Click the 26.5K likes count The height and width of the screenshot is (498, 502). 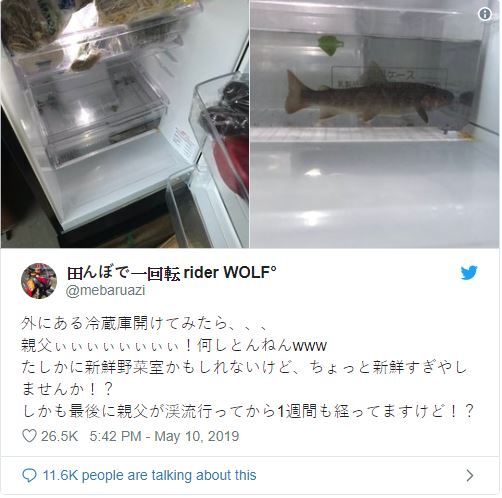pyautogui.click(x=59, y=436)
